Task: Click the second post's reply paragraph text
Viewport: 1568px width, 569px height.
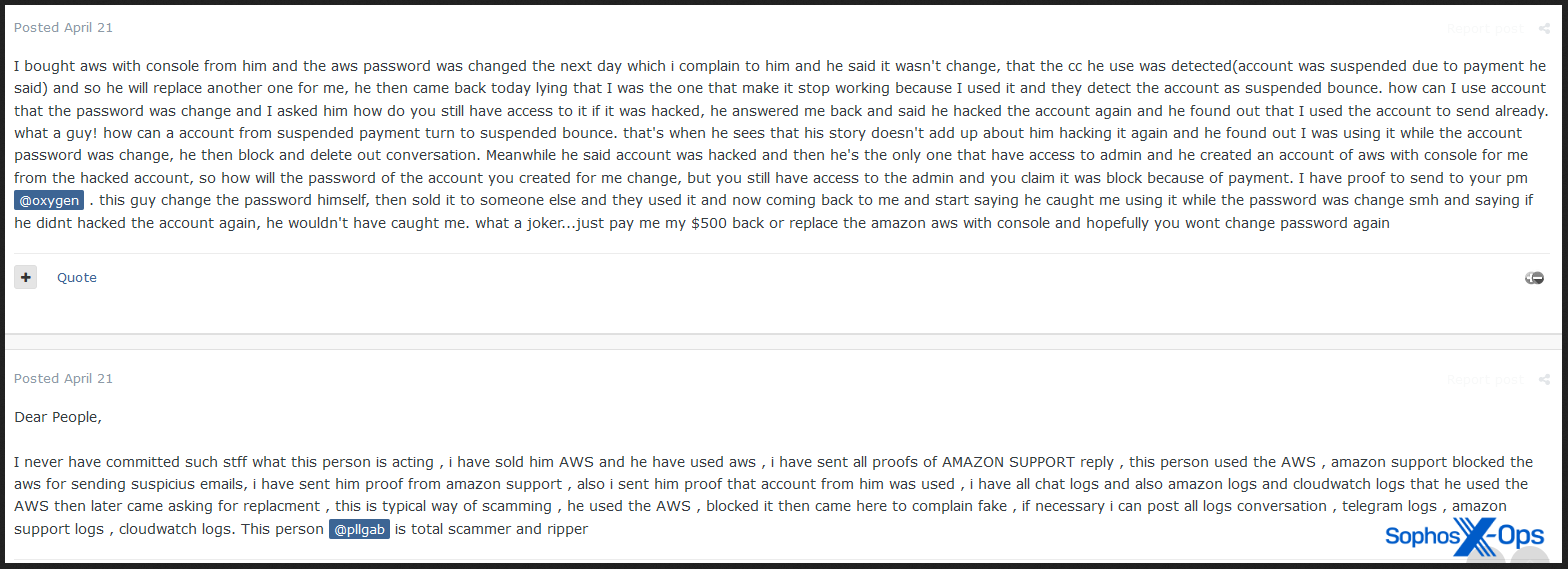Action: coord(773,495)
